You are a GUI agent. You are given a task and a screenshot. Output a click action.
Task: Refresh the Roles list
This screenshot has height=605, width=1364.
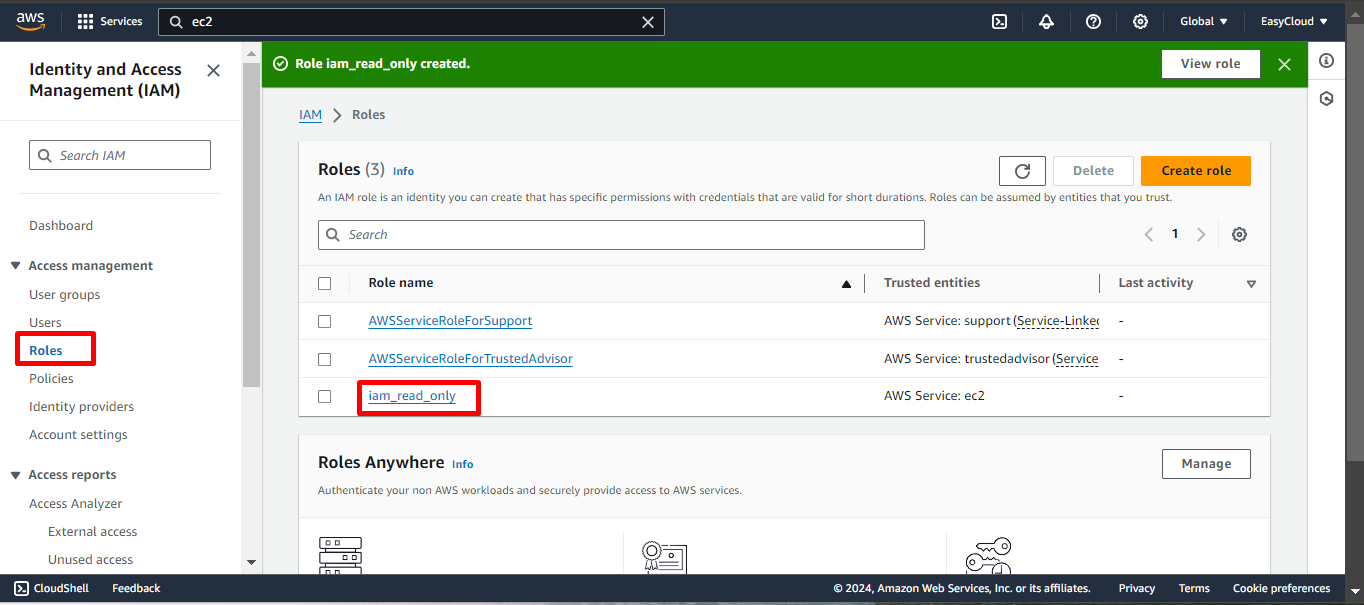point(1022,171)
